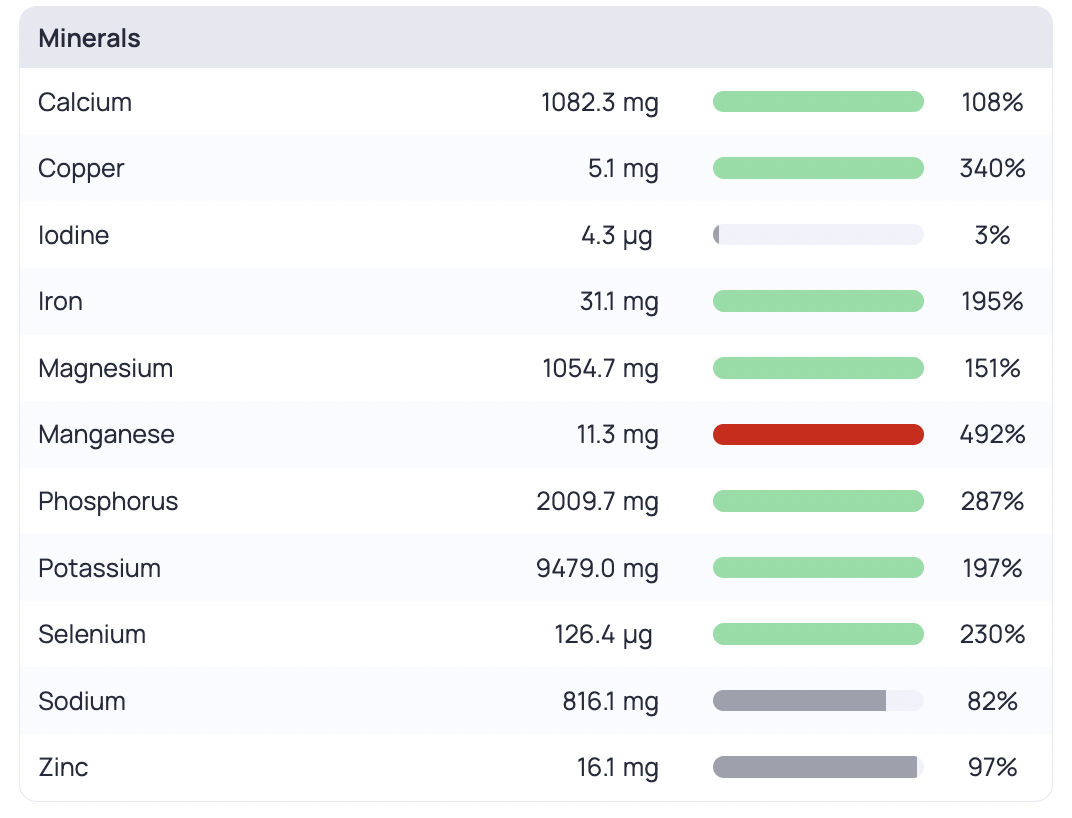Click the Manganese 492% value
The width and height of the screenshot is (1072, 818).
tap(992, 434)
